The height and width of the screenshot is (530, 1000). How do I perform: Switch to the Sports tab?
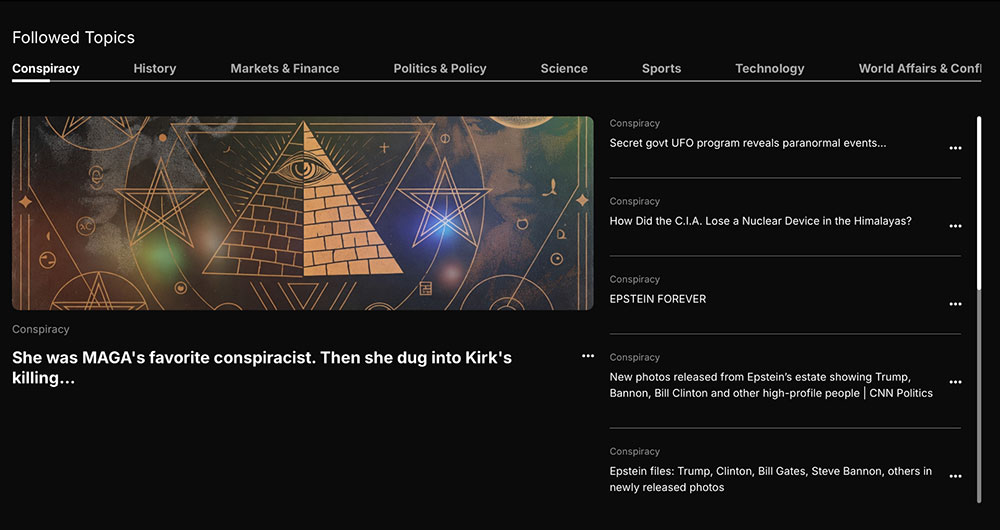(x=661, y=68)
